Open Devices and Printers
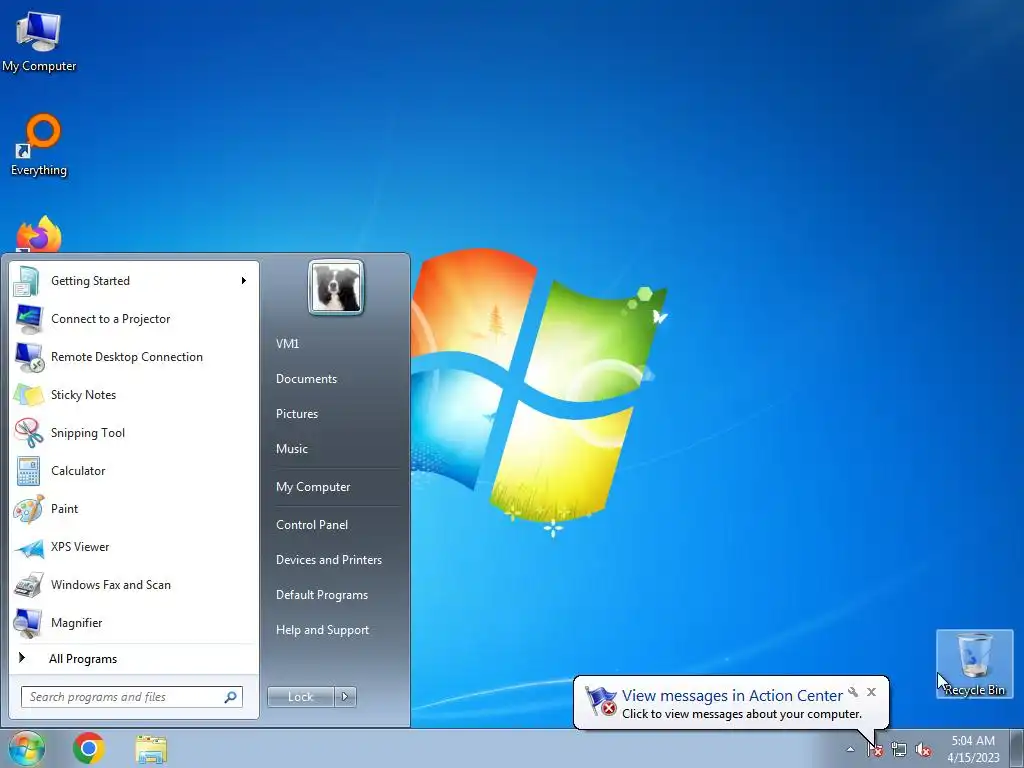 click(328, 560)
